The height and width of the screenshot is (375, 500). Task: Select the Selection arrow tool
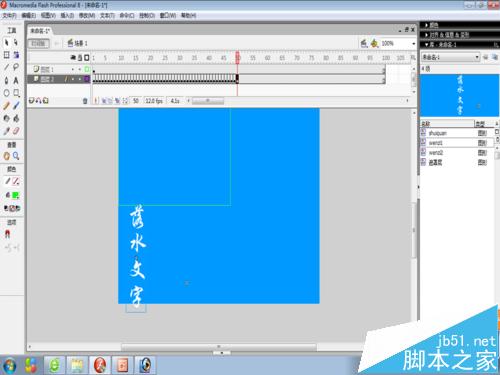6,42
